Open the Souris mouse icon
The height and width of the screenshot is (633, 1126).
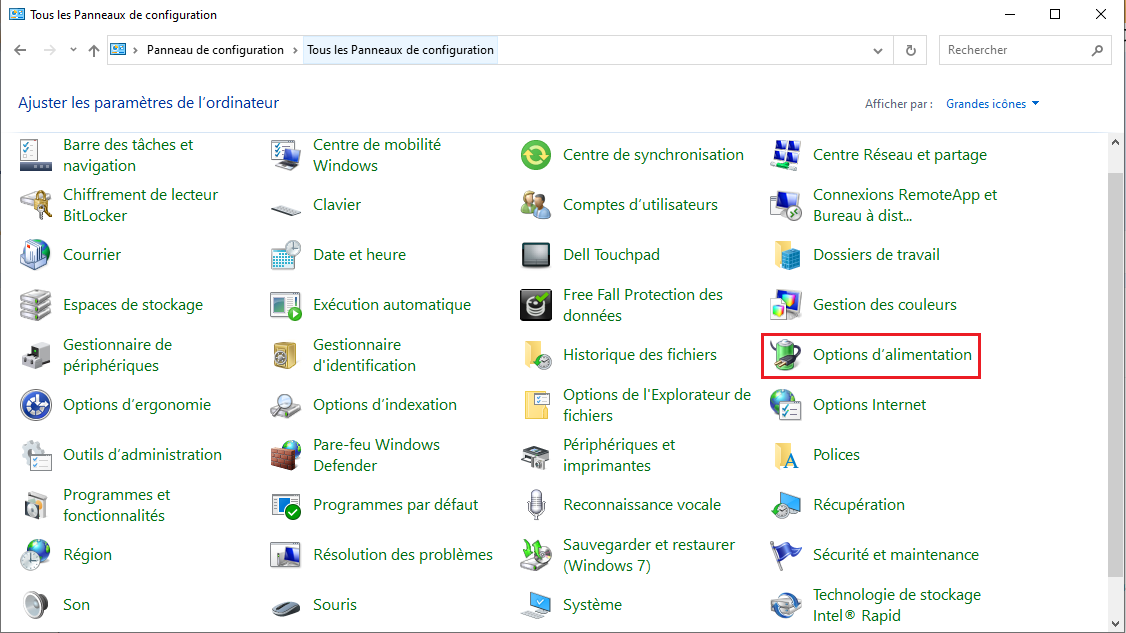(285, 608)
